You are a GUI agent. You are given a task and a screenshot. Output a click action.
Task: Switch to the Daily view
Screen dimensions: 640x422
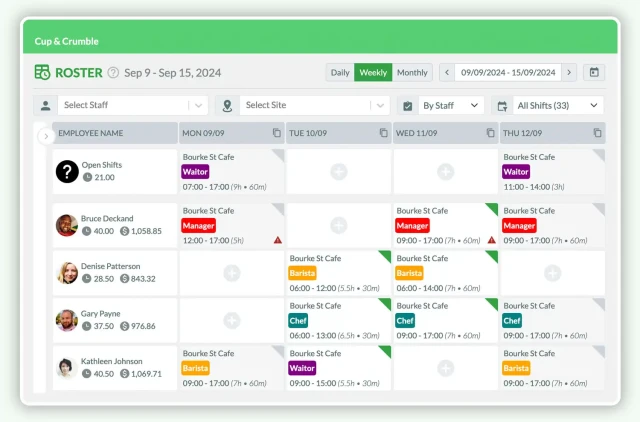340,73
